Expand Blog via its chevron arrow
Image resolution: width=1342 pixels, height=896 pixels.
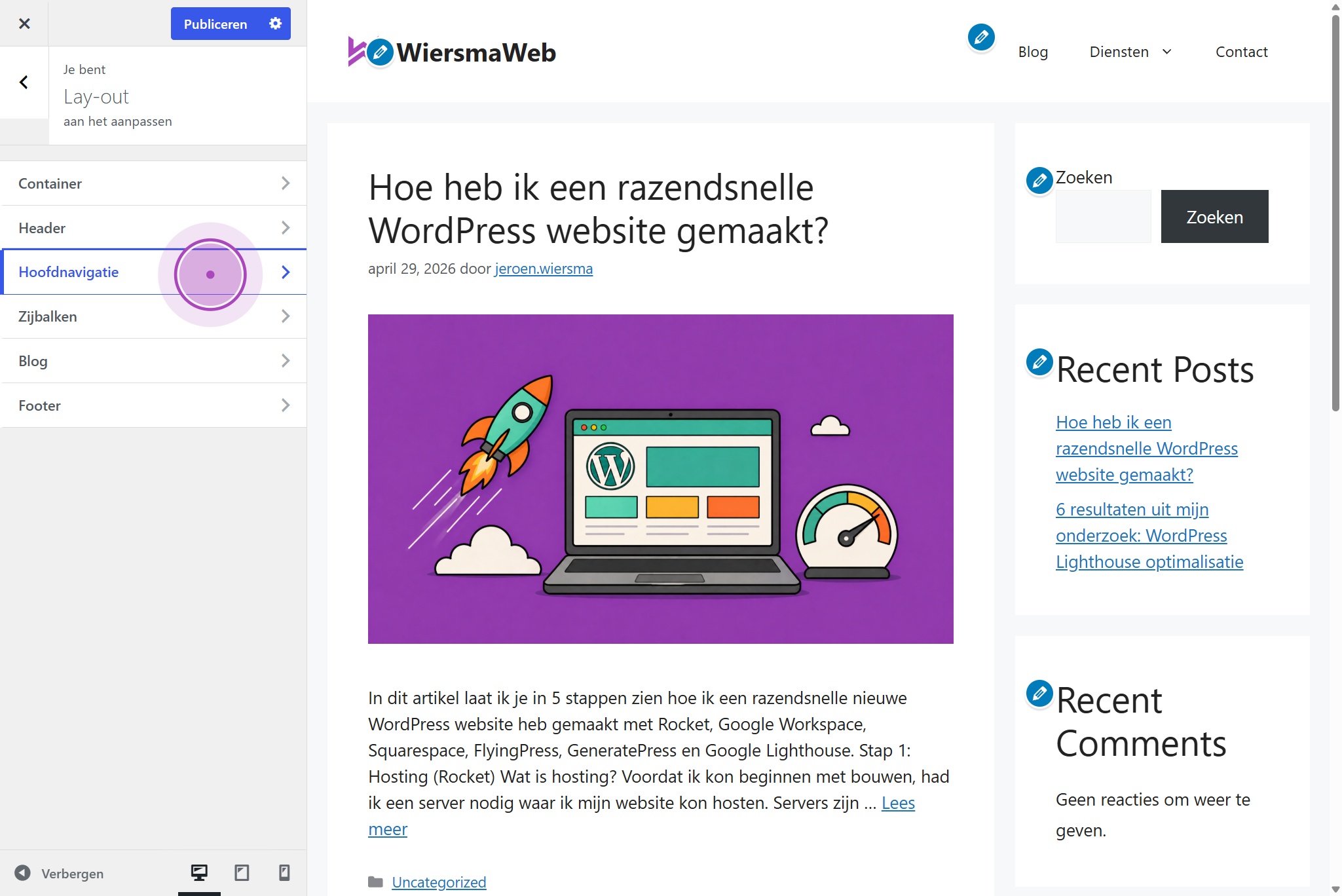[x=286, y=361]
